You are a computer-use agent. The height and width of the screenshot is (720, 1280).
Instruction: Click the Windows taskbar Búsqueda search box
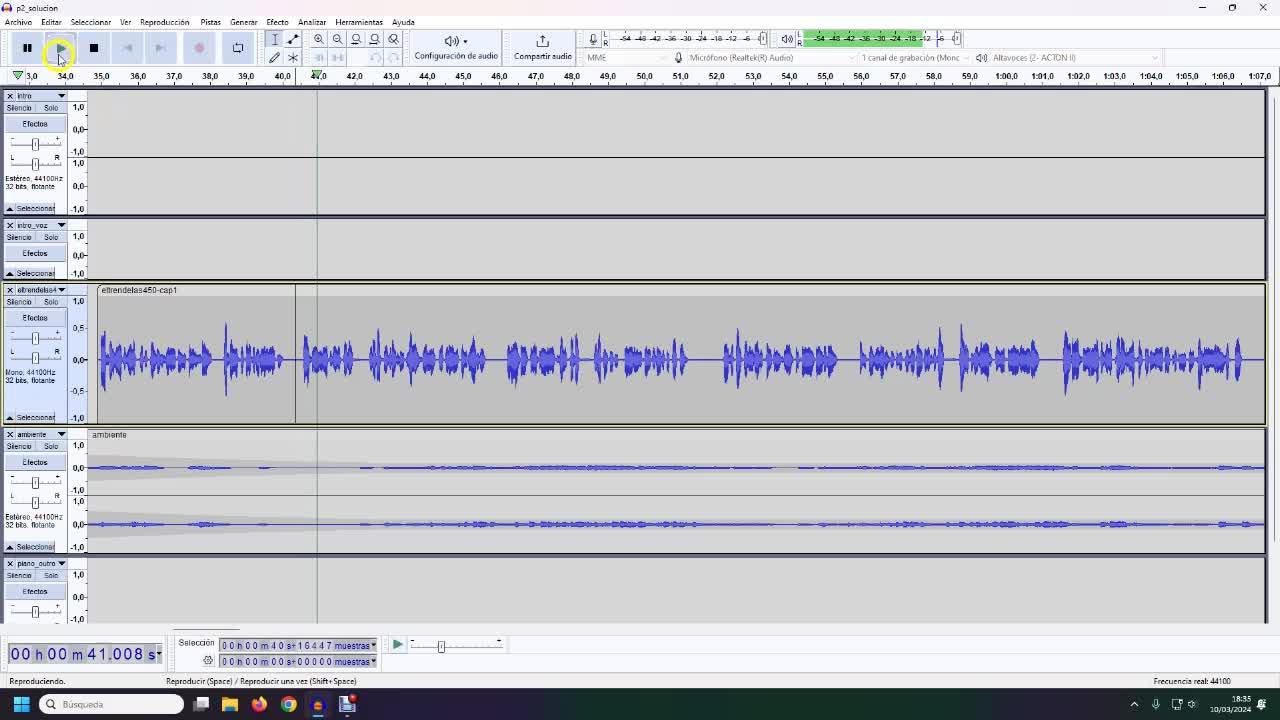point(112,704)
